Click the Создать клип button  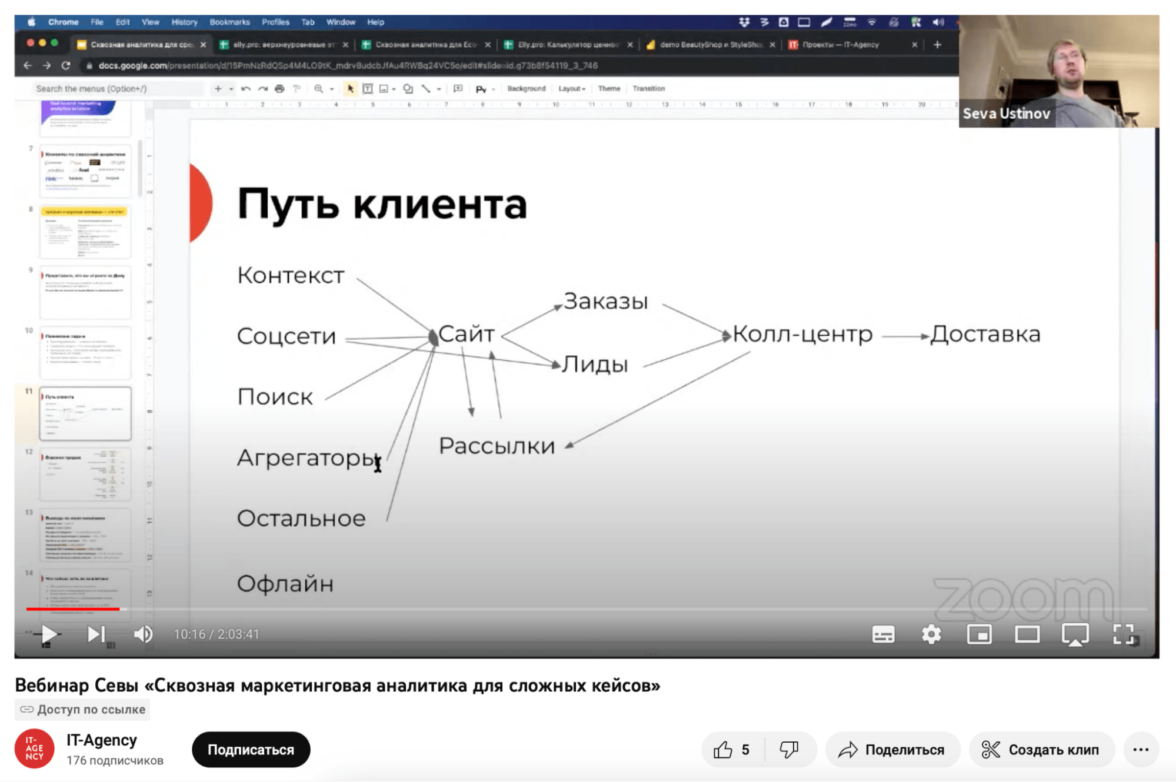(x=1042, y=750)
